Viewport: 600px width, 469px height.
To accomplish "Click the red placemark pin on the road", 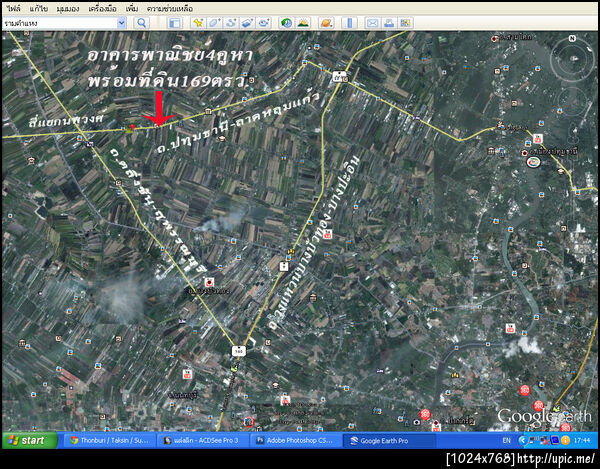I will 132,127.
